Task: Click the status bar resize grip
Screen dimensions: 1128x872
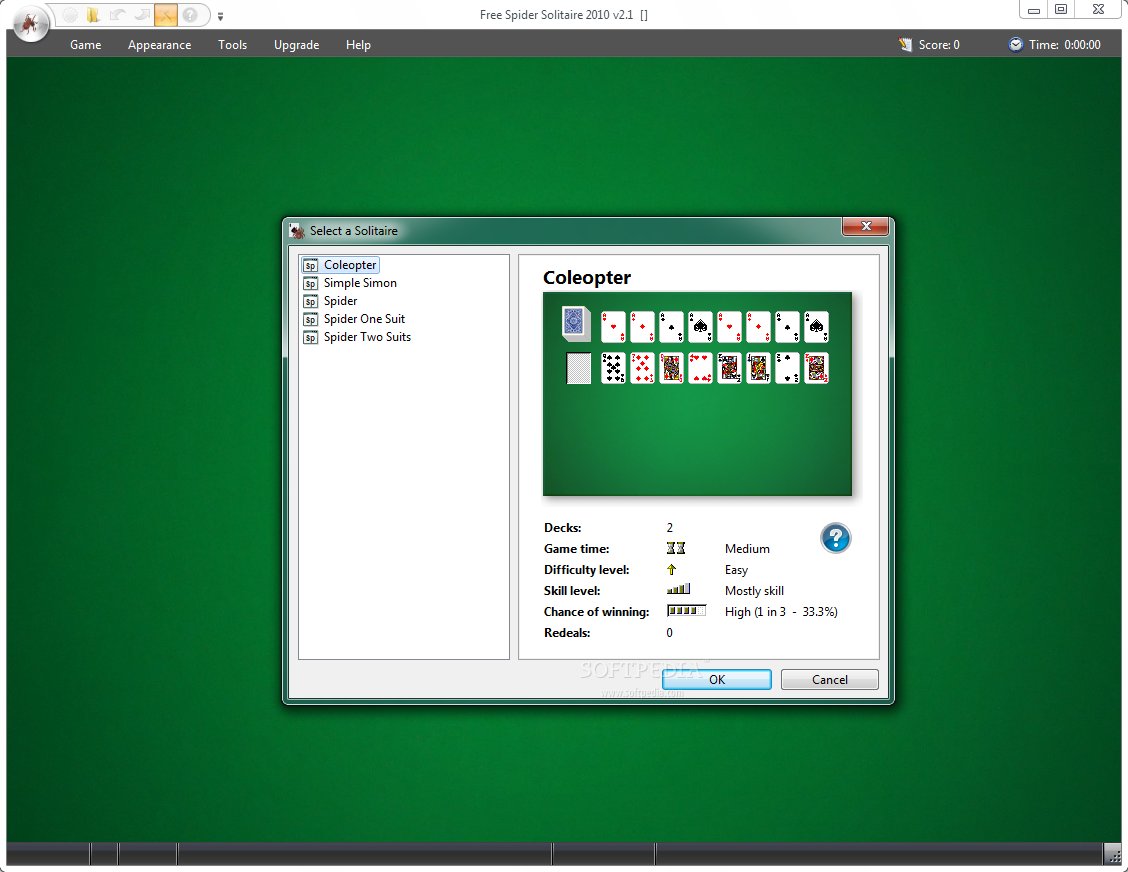Action: click(1112, 855)
